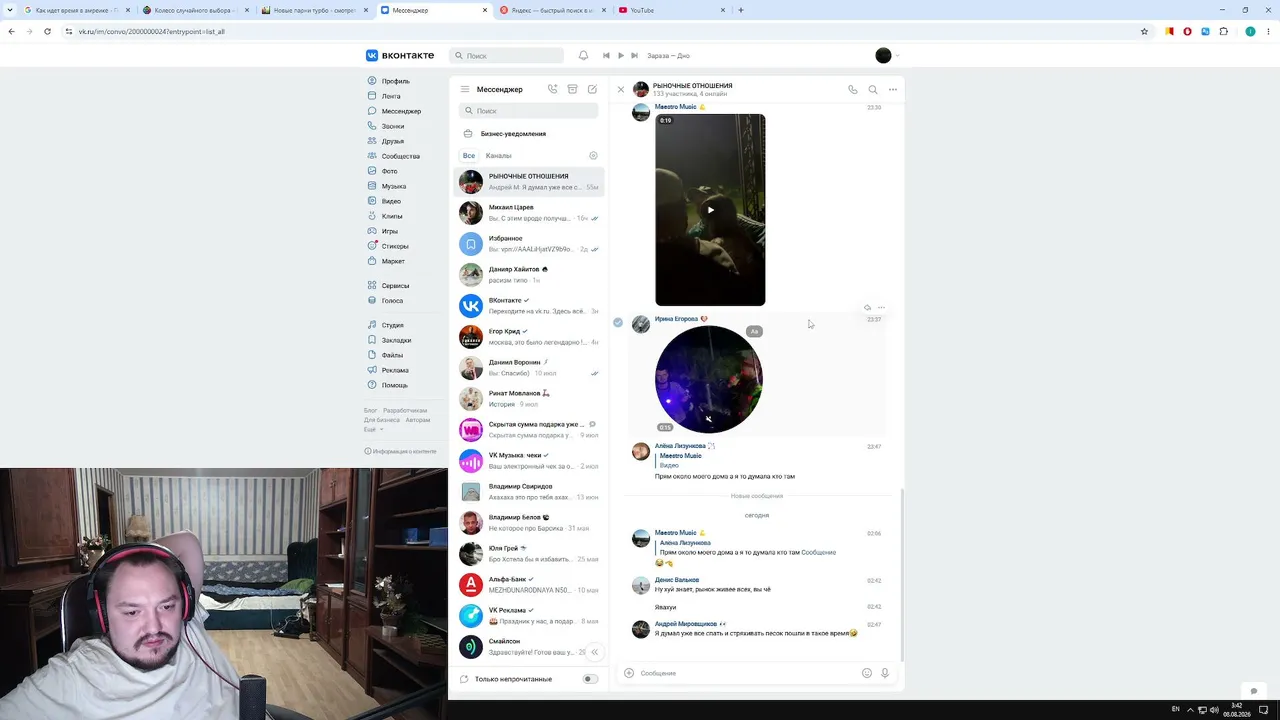The image size is (1280, 720).
Task: Compose a new message with pencil icon
Action: (592, 89)
